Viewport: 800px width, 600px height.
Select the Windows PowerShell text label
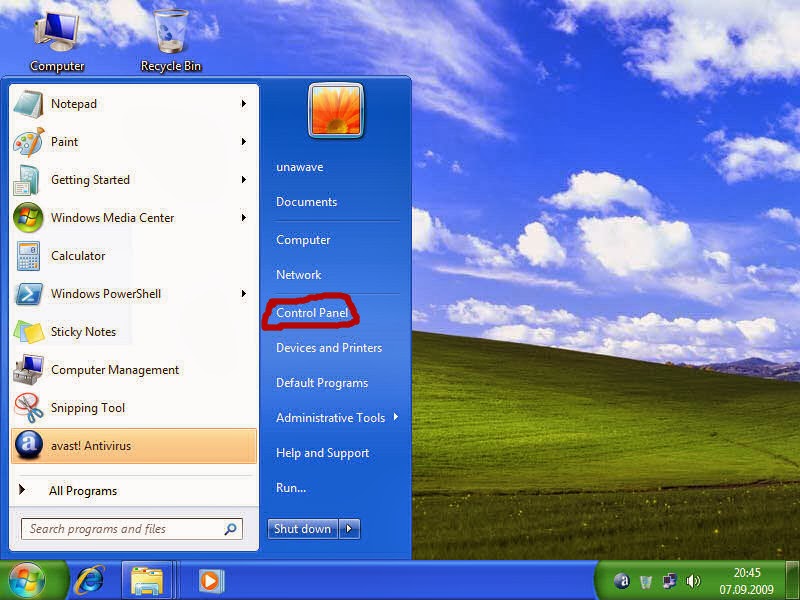pyautogui.click(x=106, y=294)
